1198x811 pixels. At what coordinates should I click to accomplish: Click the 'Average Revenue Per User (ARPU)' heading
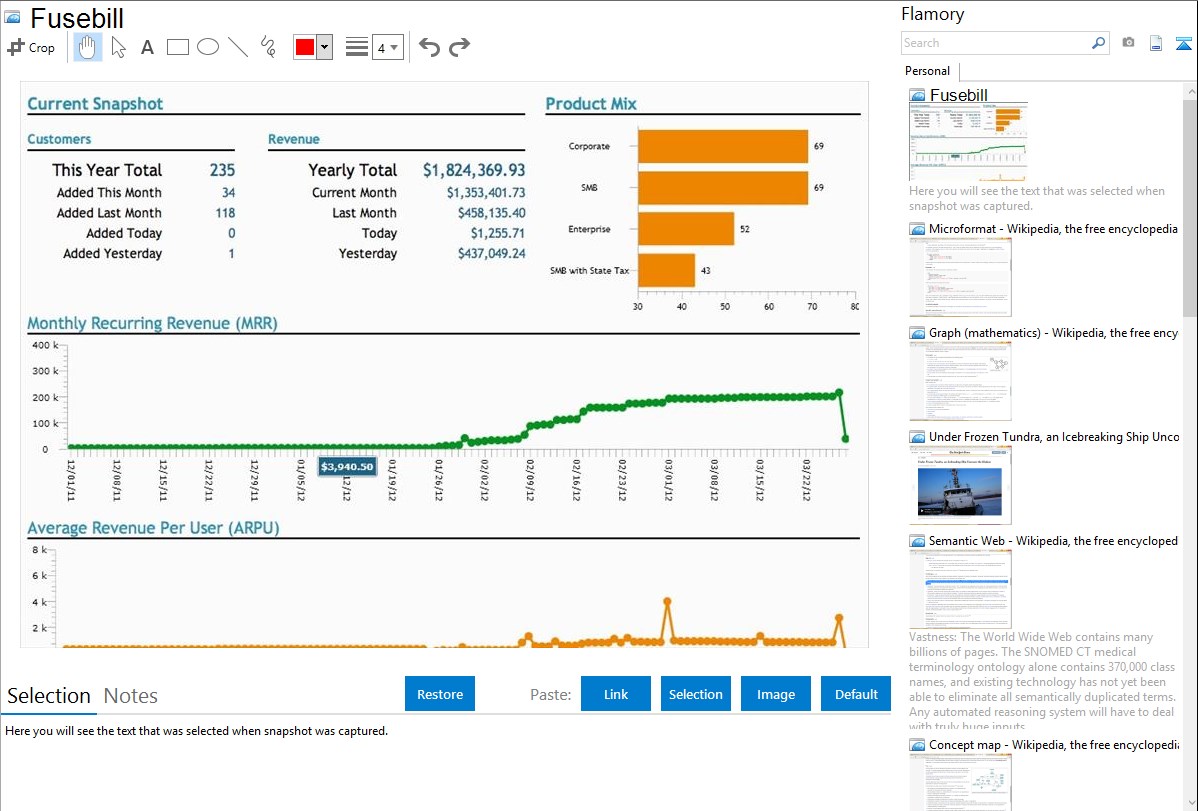(154, 528)
